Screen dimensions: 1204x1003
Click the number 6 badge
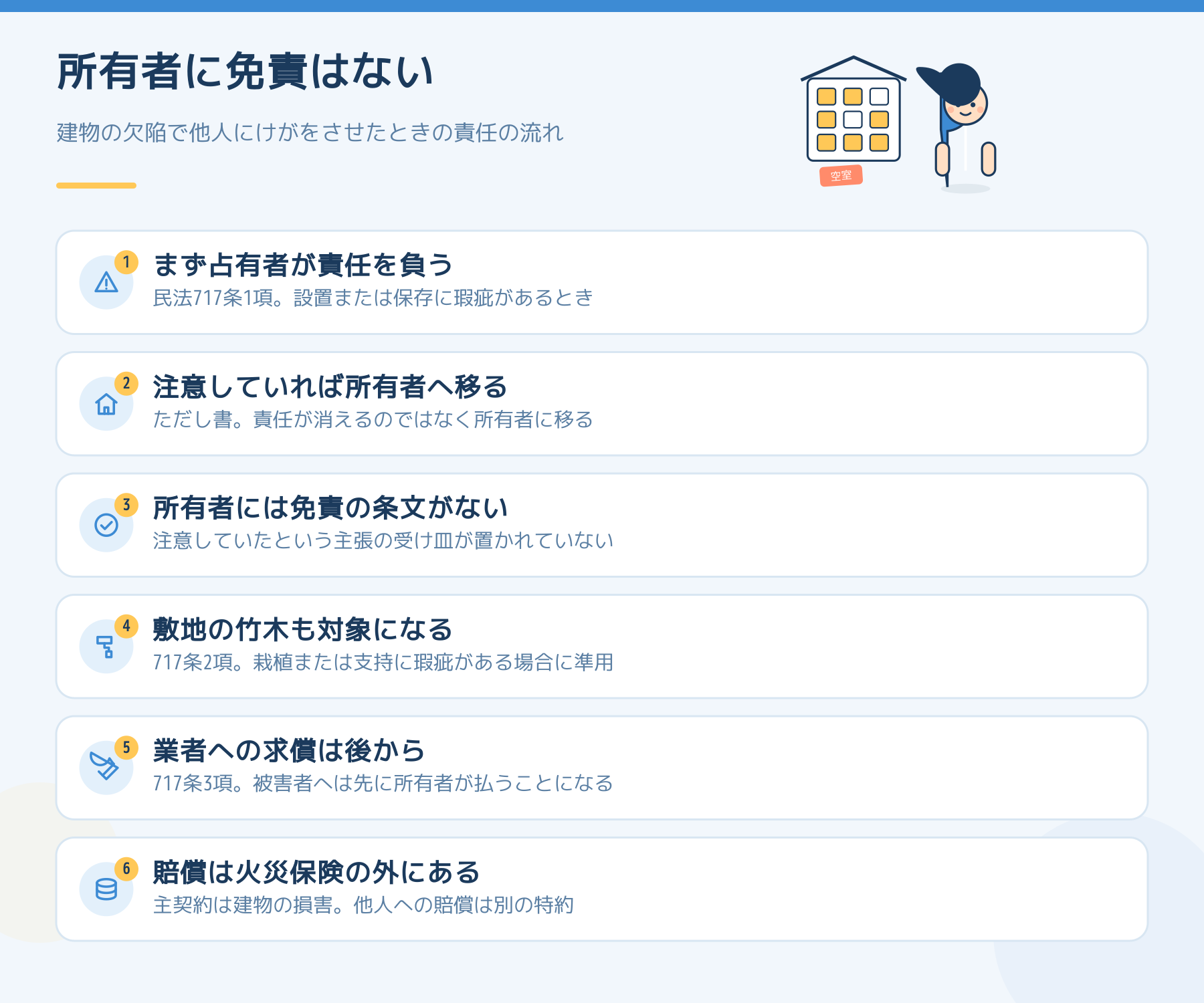[126, 869]
